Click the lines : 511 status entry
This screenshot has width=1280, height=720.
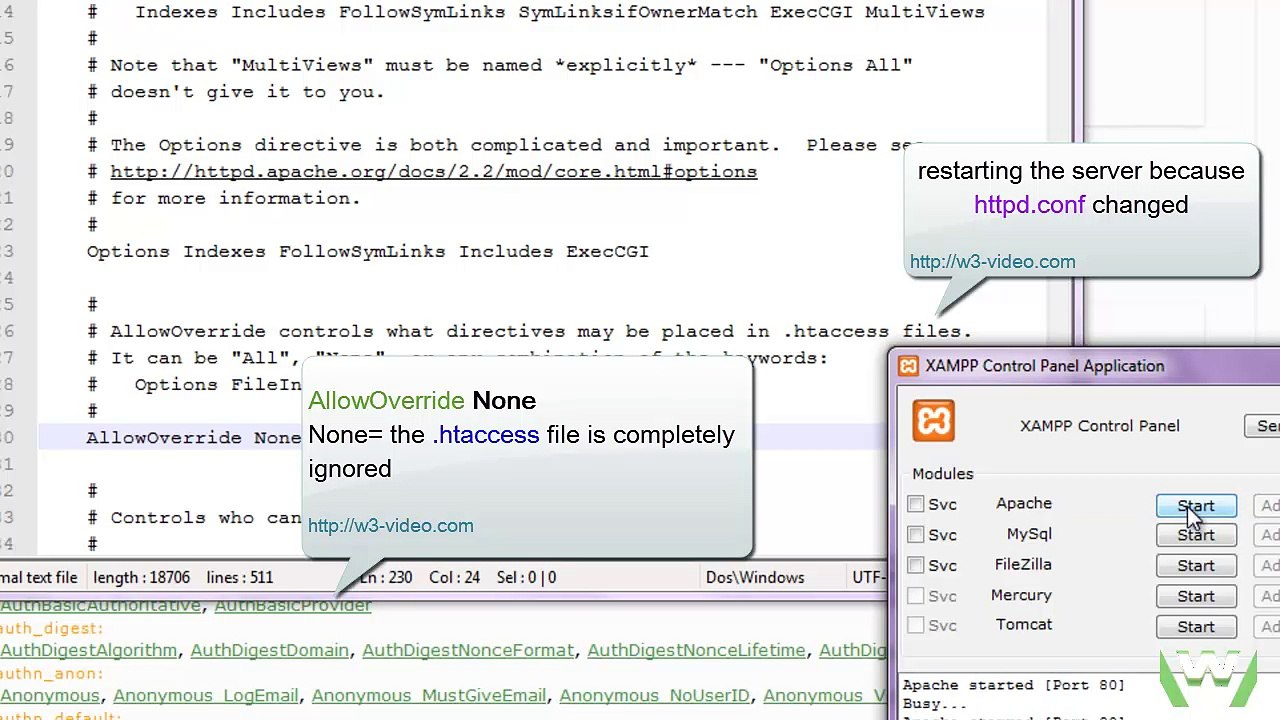pos(240,577)
